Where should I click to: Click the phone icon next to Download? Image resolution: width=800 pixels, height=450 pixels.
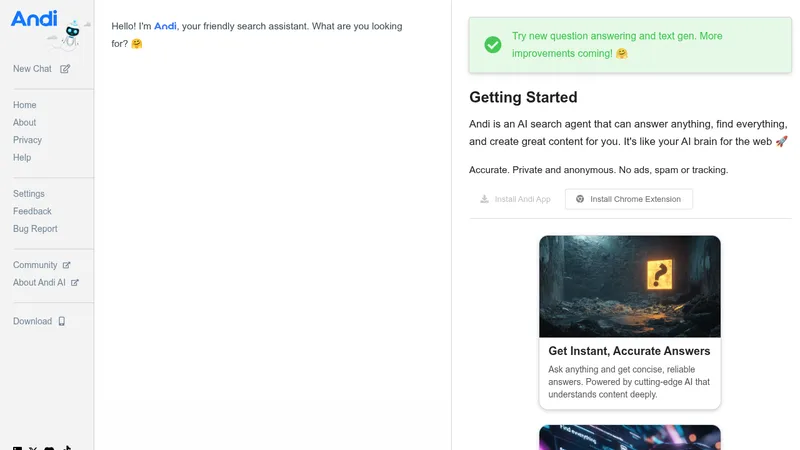coord(62,321)
